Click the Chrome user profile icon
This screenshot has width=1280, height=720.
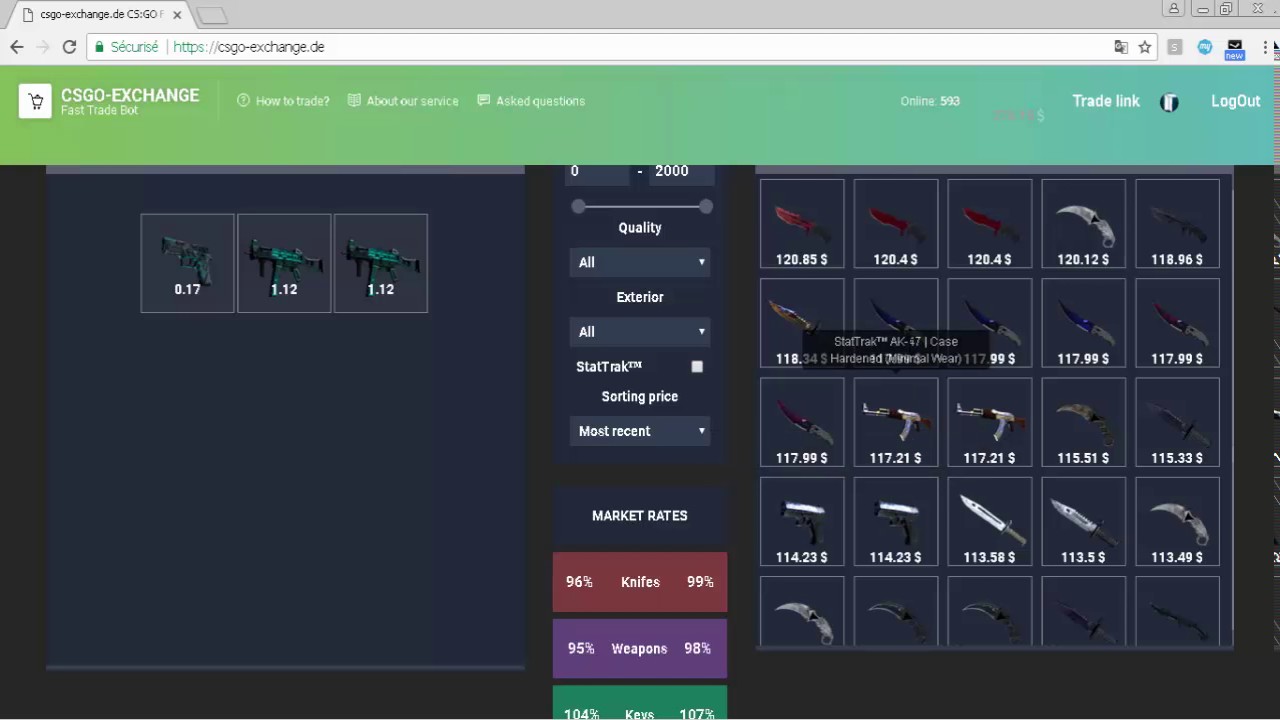click(x=1174, y=9)
